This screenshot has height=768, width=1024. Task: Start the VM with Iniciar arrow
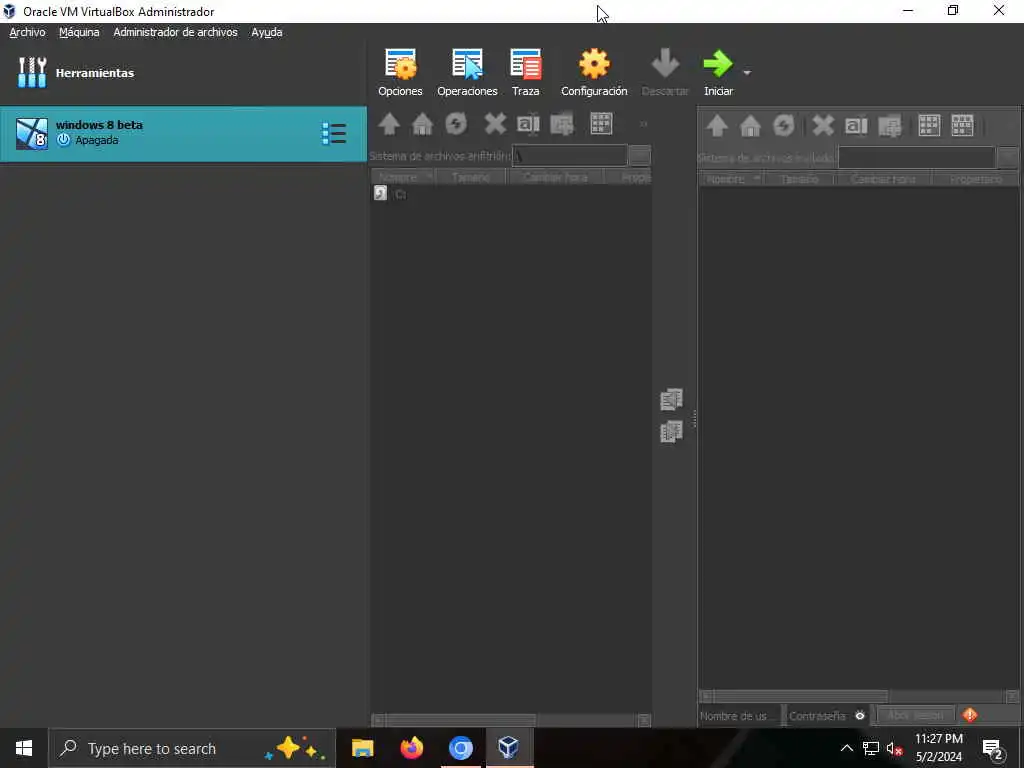point(718,72)
